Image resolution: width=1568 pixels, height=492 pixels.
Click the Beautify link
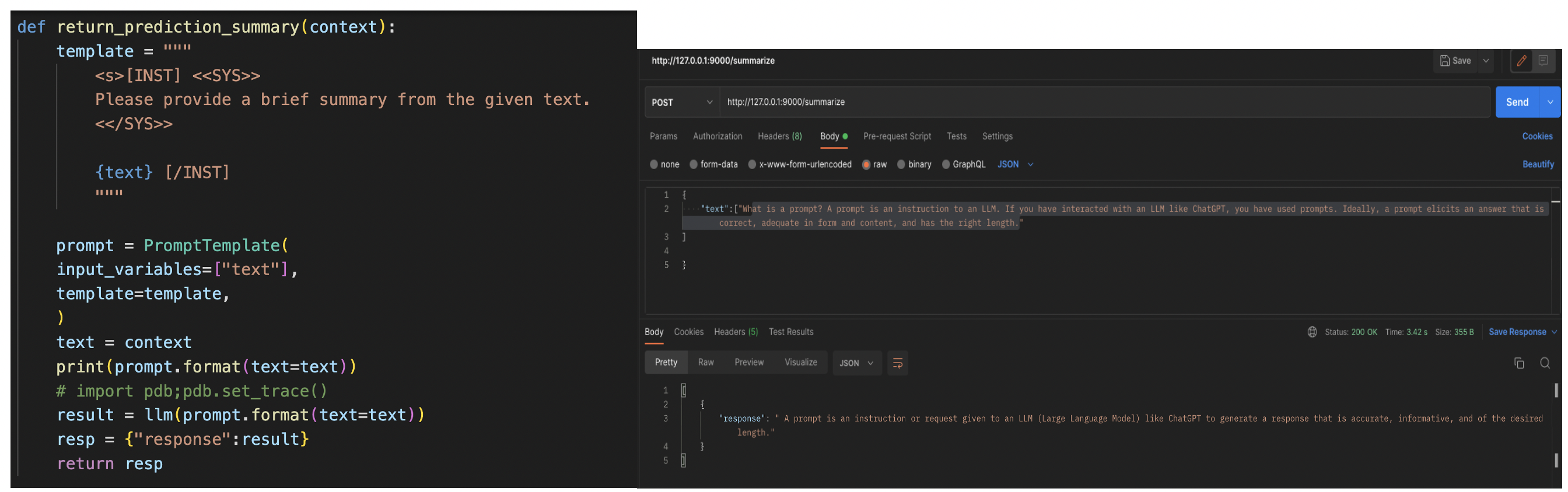click(x=1538, y=164)
